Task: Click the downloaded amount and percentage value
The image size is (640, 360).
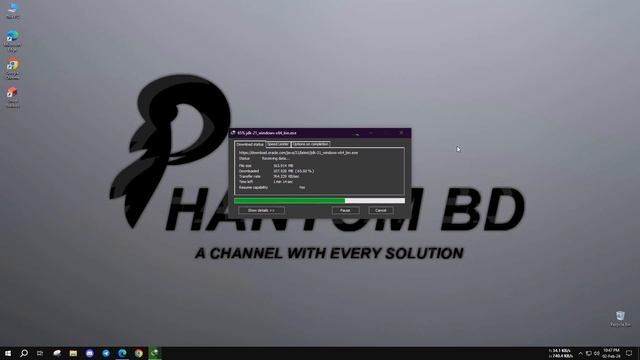Action: click(x=293, y=171)
